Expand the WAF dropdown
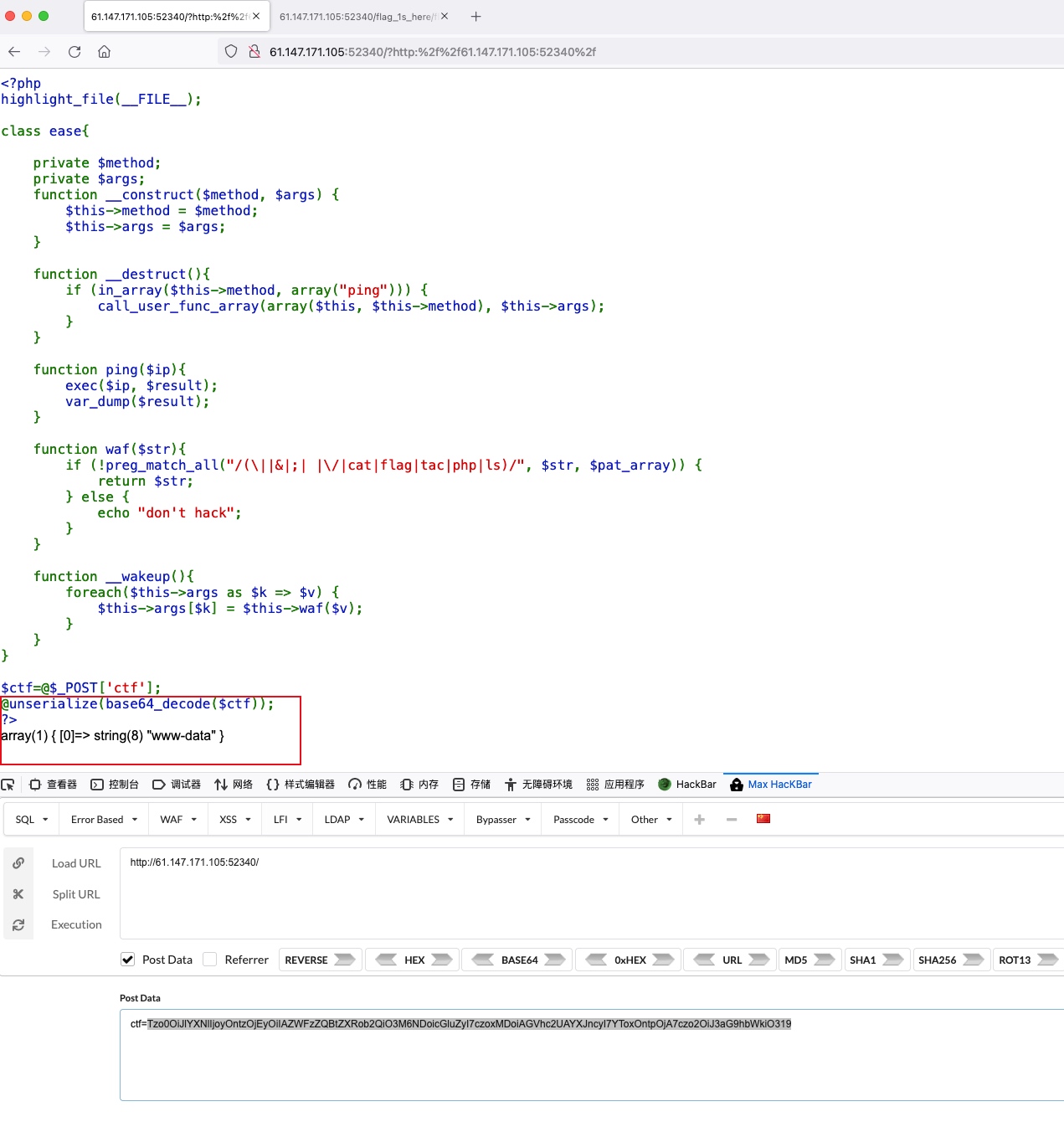The image size is (1064, 1122). [178, 819]
